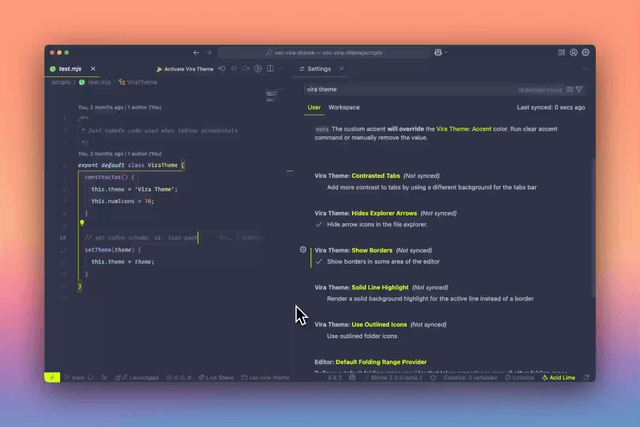The image size is (640, 427).
Task: Open remote window indicator in status bar
Action: click(52, 378)
